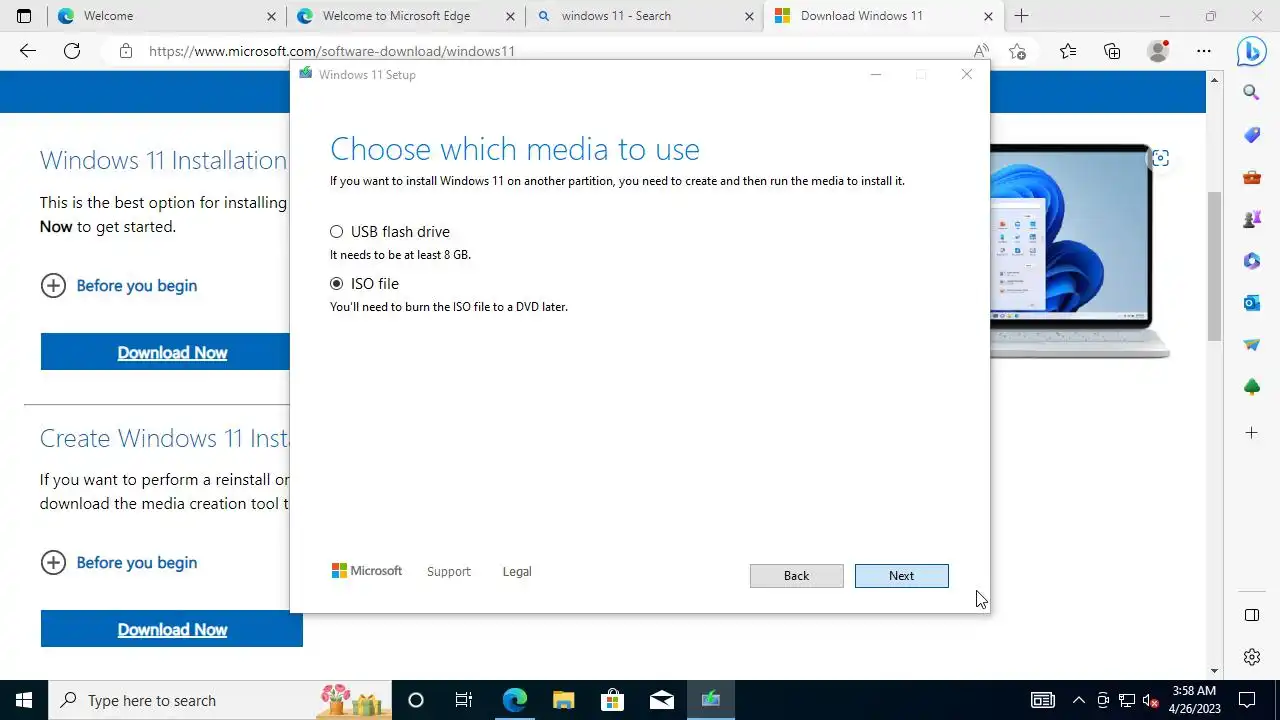Expand first Before you begin section
Image resolution: width=1280 pixels, height=720 pixels.
point(118,286)
